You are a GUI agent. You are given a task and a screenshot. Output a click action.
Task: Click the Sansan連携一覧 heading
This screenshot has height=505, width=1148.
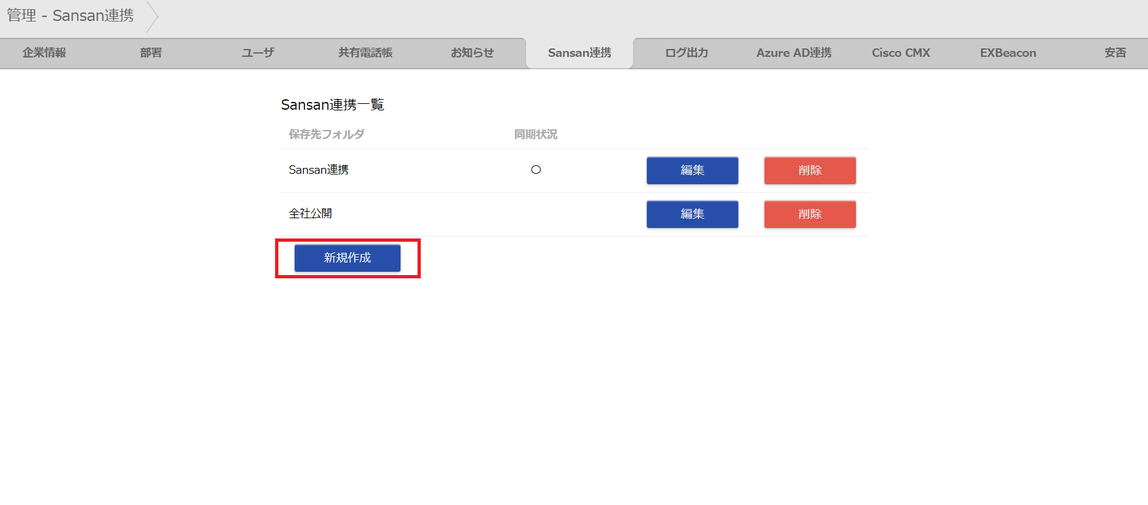333,105
